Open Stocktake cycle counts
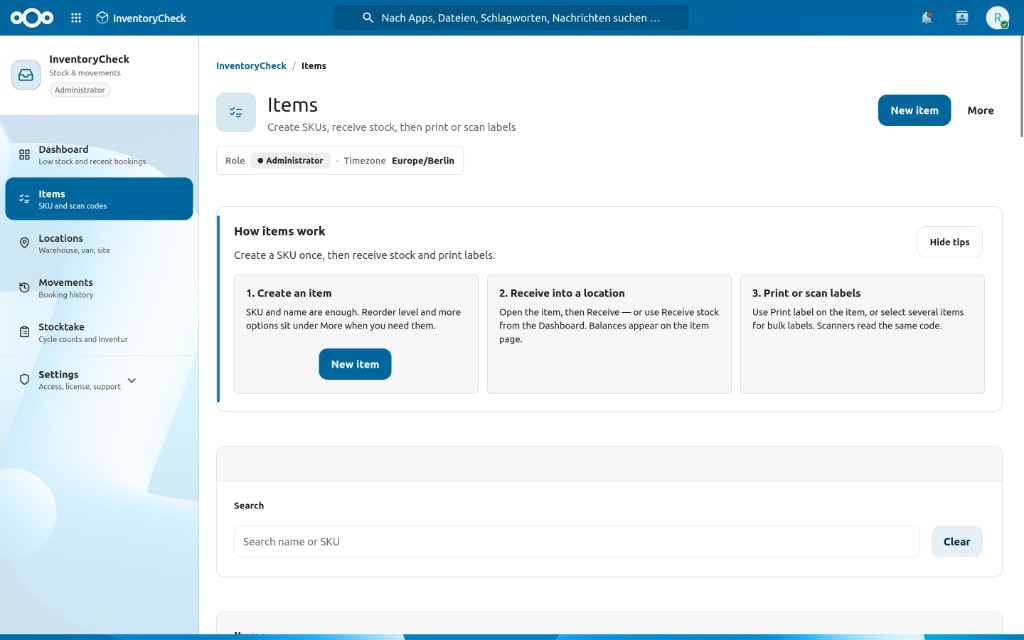The height and width of the screenshot is (640, 1024). [99, 332]
